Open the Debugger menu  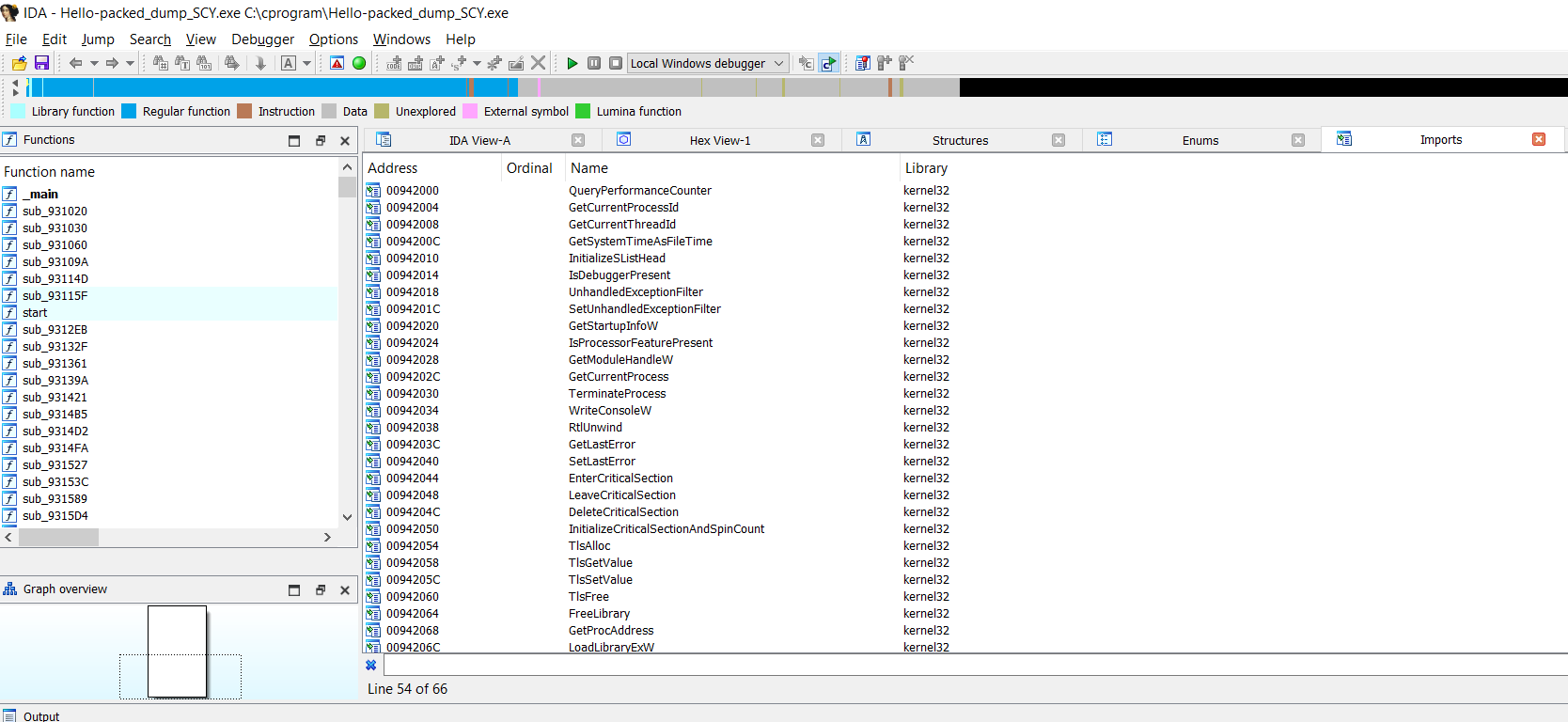[x=262, y=39]
